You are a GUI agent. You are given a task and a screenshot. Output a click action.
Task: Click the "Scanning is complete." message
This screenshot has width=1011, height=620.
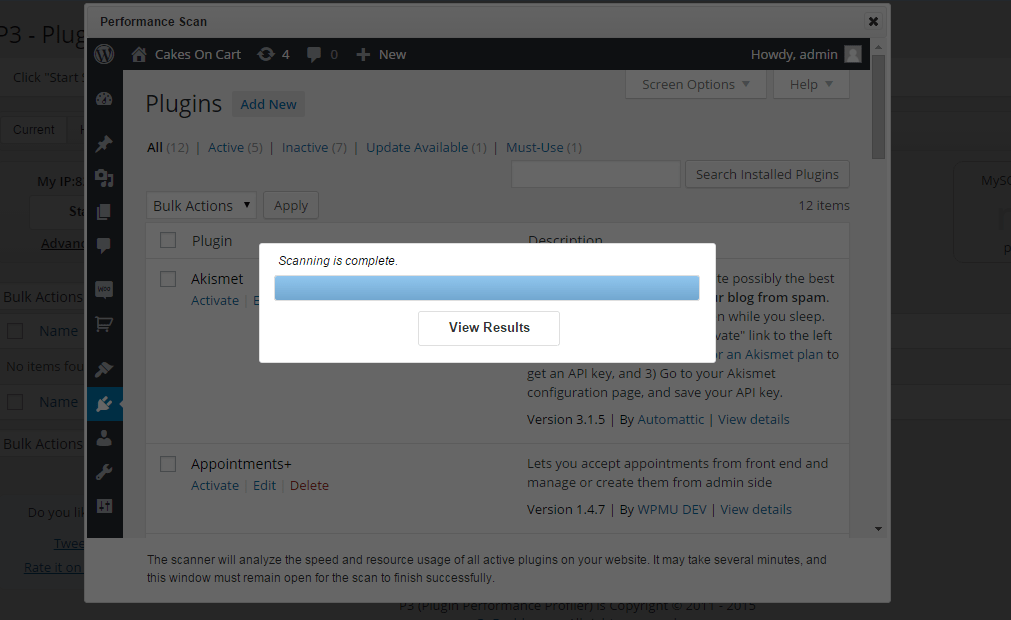click(x=338, y=261)
